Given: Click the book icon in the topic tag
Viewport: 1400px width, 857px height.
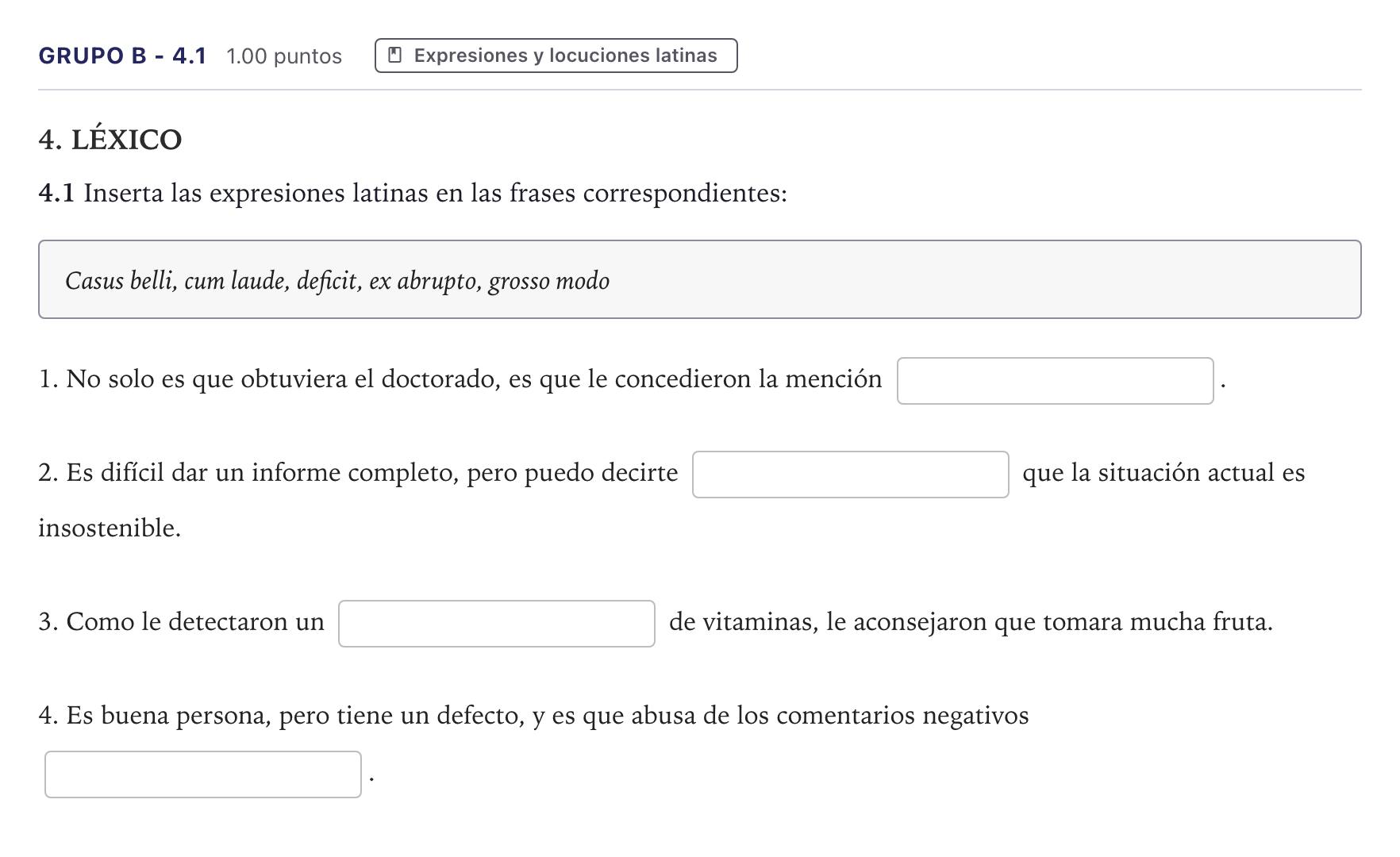Looking at the screenshot, I should (x=394, y=56).
